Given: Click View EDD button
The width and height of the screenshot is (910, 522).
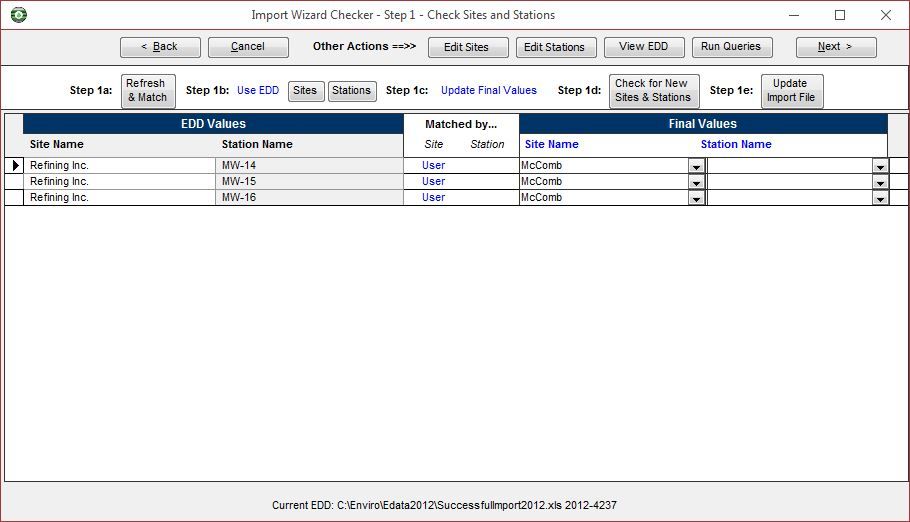Looking at the screenshot, I should (x=644, y=47).
